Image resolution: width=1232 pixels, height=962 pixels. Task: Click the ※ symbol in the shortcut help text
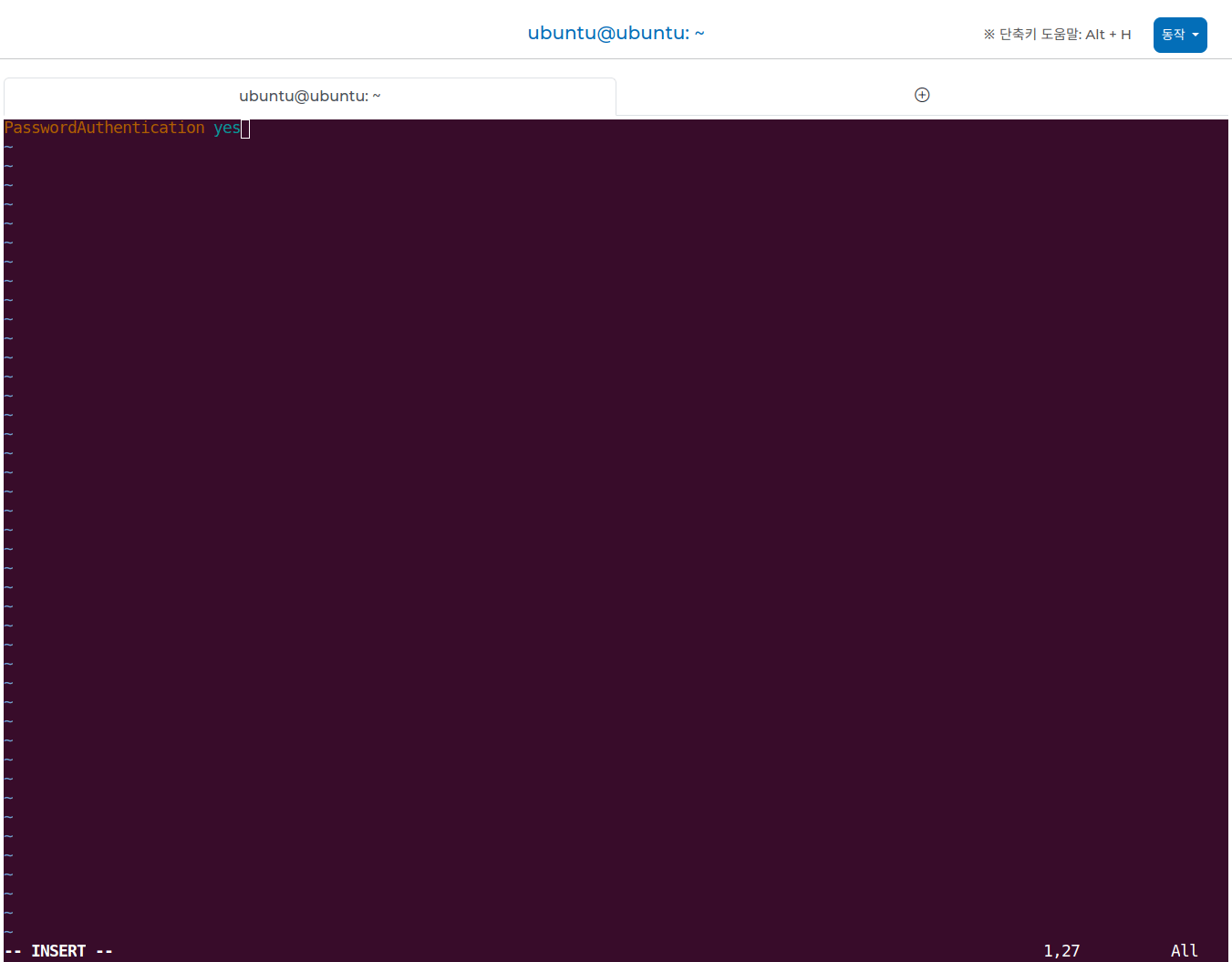(x=988, y=34)
